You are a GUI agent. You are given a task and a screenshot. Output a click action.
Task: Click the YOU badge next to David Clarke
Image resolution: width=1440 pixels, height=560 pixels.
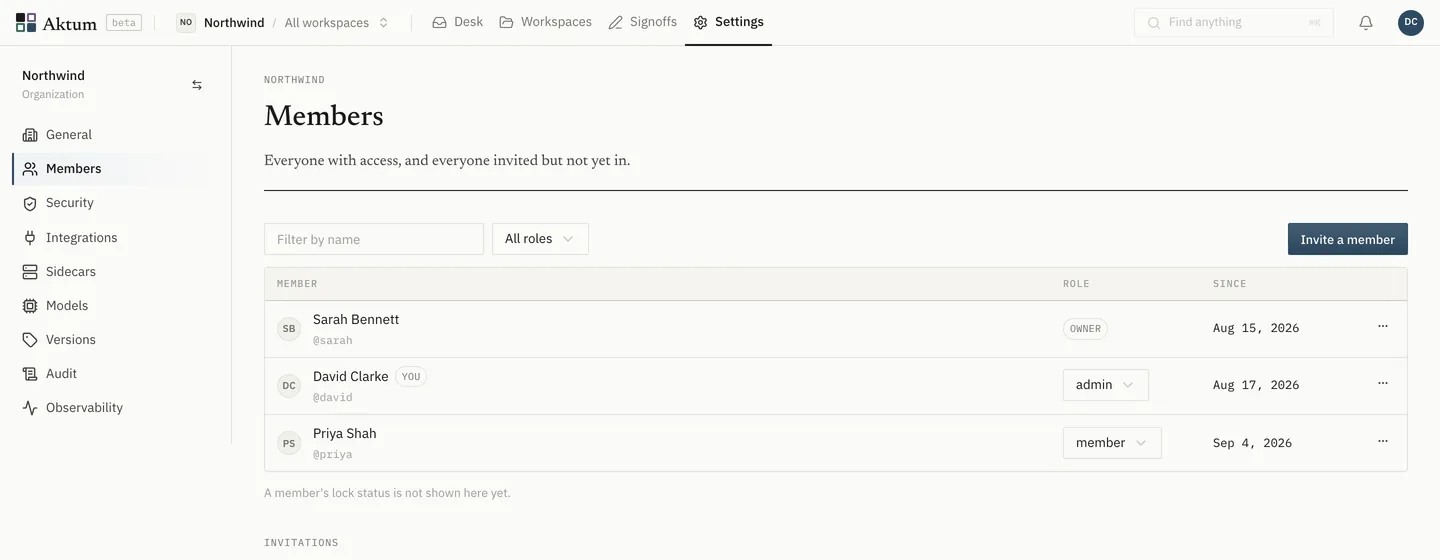(411, 377)
